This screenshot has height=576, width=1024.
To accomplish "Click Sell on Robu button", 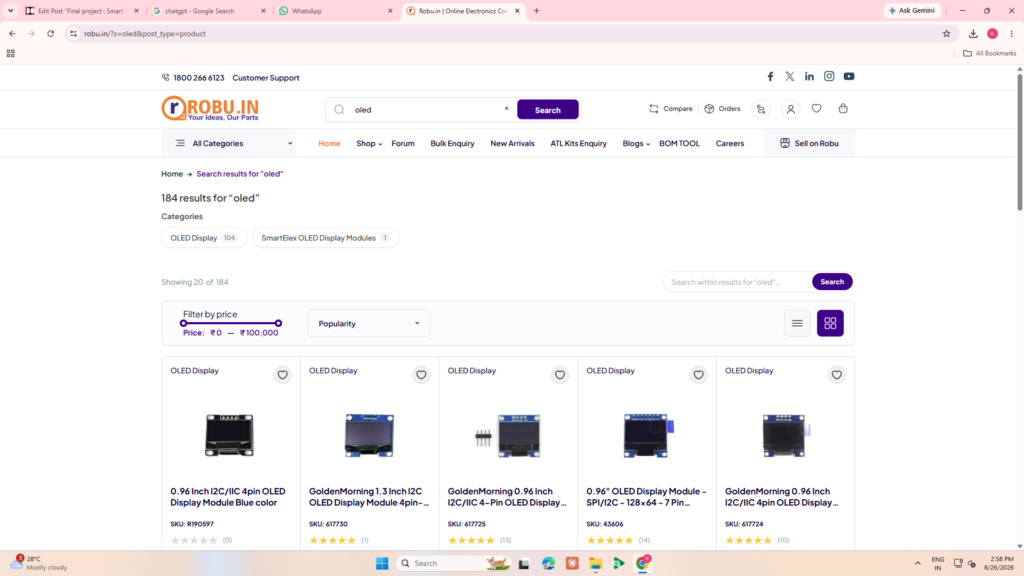I will [809, 144].
